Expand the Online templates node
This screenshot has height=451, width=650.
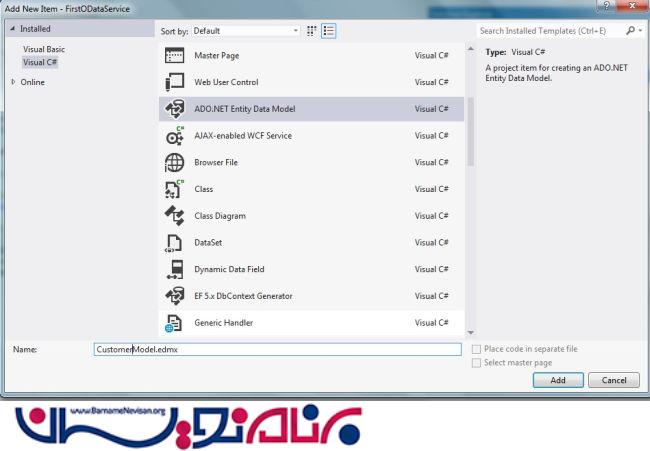(x=13, y=82)
